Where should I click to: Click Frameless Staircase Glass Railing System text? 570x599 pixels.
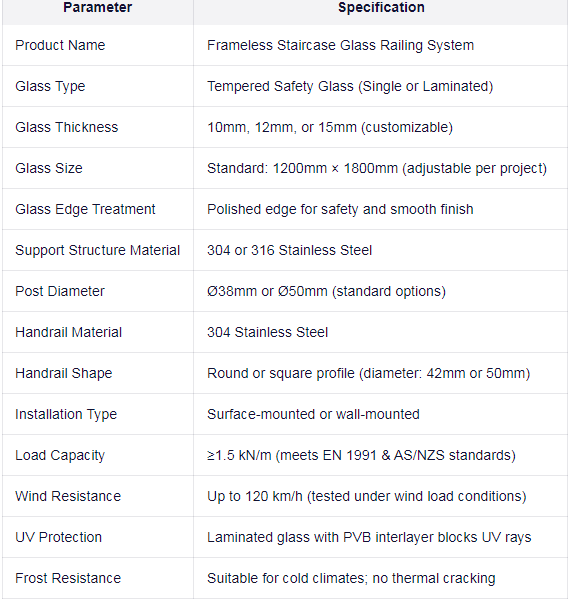[x=340, y=45]
